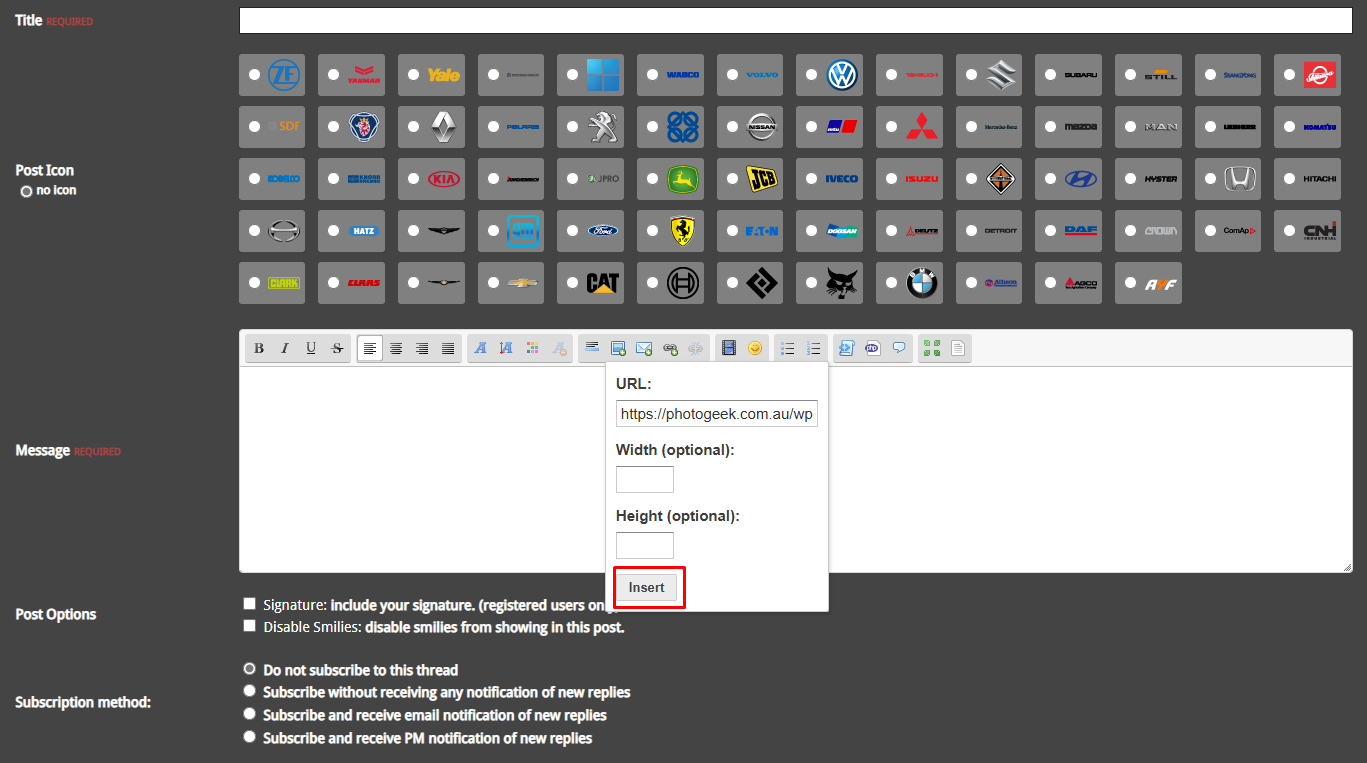Select the 'no icon' radio option

(26, 191)
